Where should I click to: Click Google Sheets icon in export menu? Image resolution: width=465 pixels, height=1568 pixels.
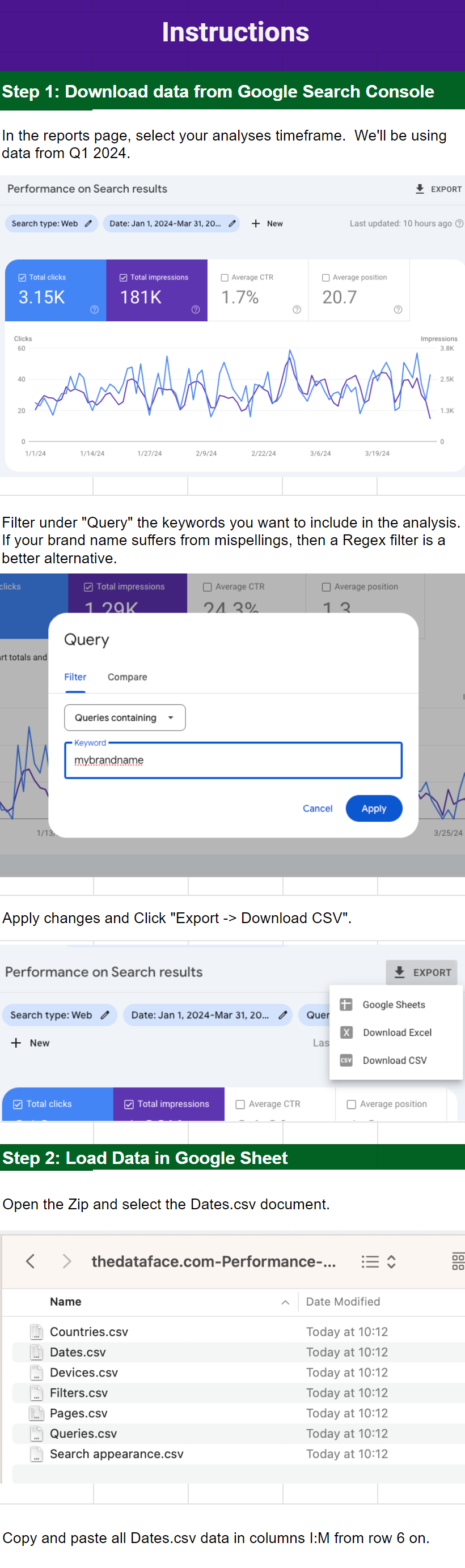click(x=345, y=1004)
